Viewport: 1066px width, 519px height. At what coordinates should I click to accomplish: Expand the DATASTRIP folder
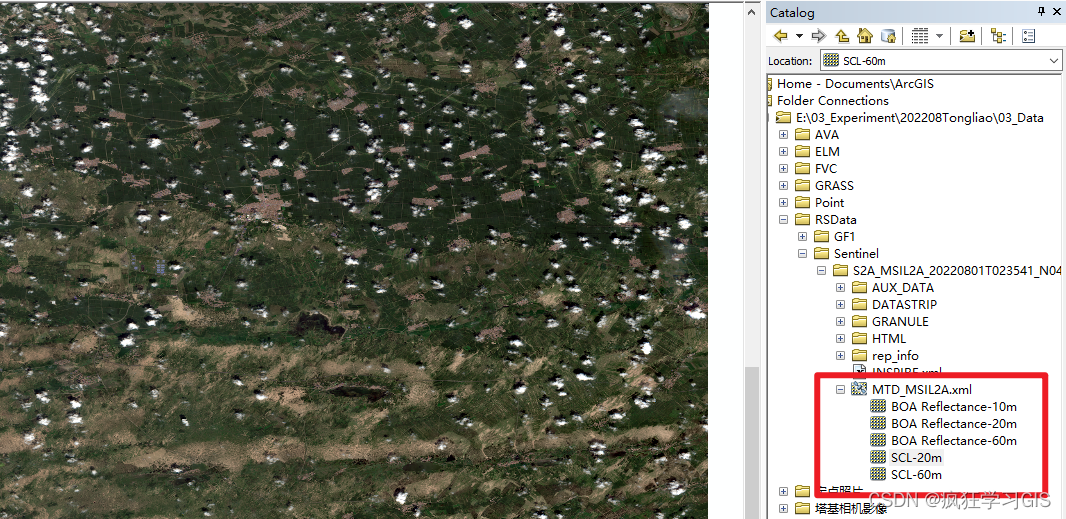[840, 305]
